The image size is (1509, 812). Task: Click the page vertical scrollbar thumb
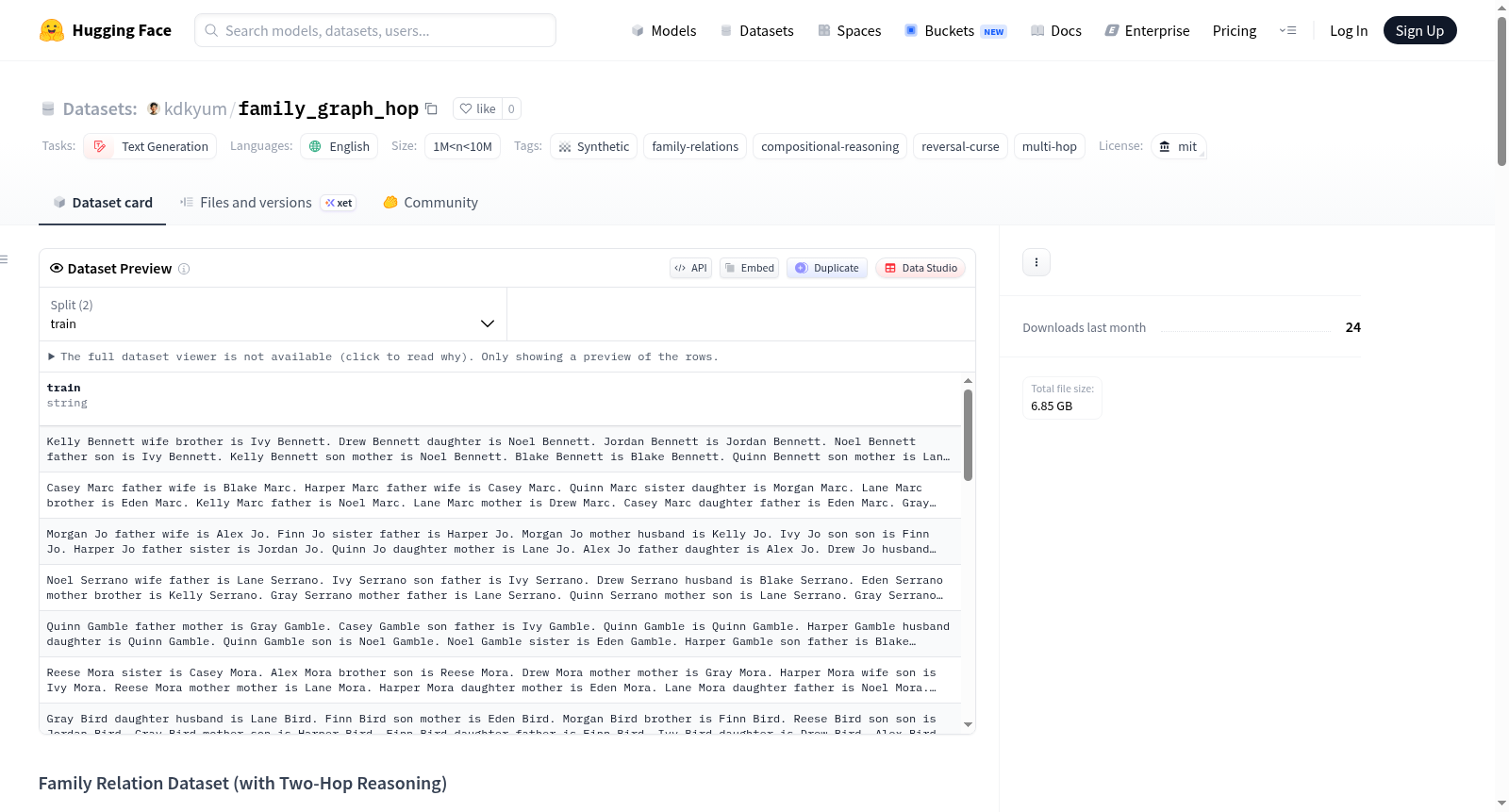pyautogui.click(x=1501, y=91)
